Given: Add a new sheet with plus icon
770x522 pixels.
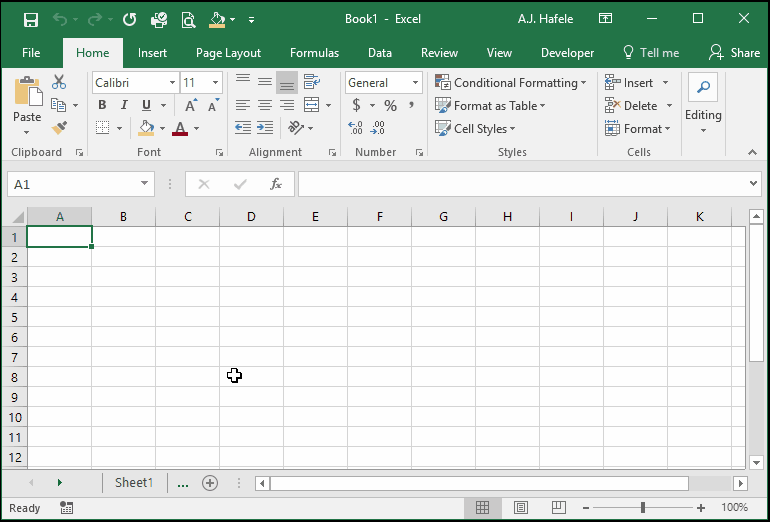Looking at the screenshot, I should tap(210, 483).
